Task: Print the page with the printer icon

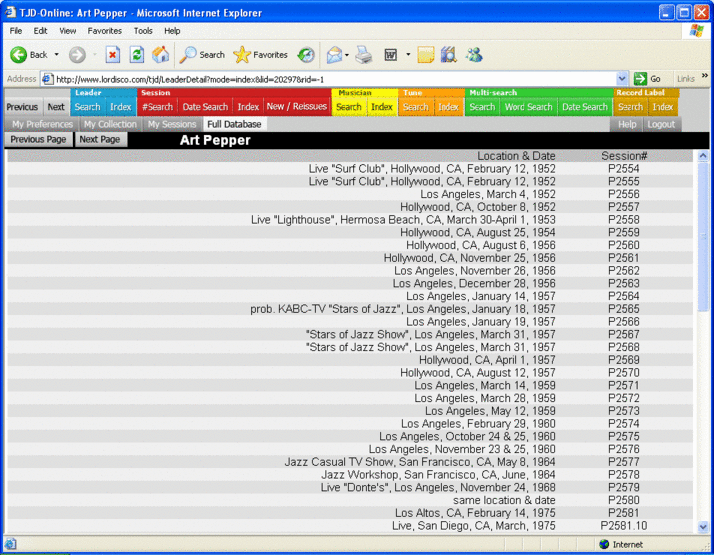Action: [364, 55]
